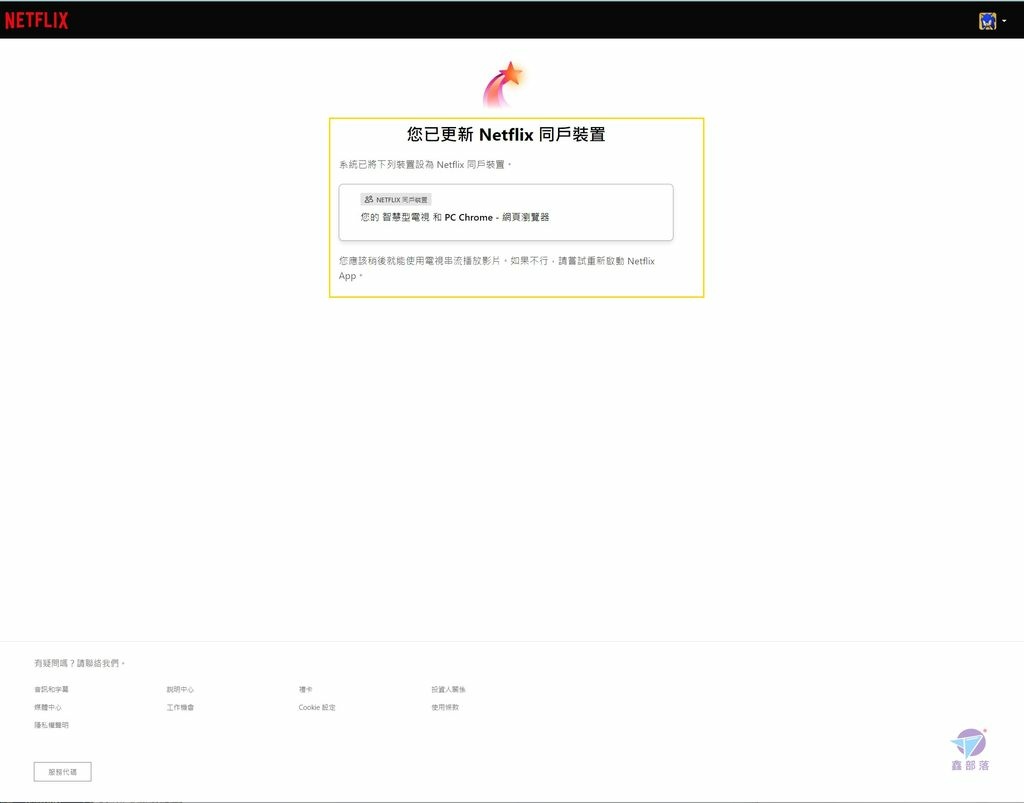Click the device line 您的 智慧型電視 和 PC Chrome
This screenshot has height=803, width=1024.
click(x=455, y=217)
